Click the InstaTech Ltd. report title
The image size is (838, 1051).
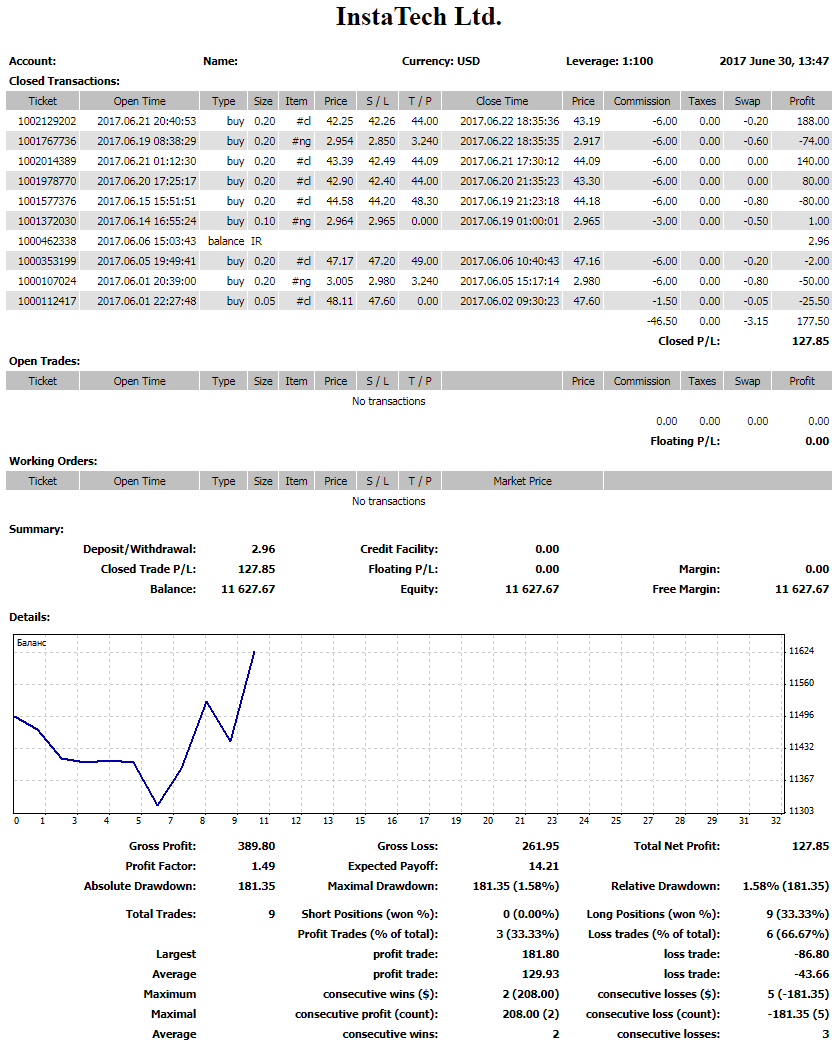pos(418,17)
